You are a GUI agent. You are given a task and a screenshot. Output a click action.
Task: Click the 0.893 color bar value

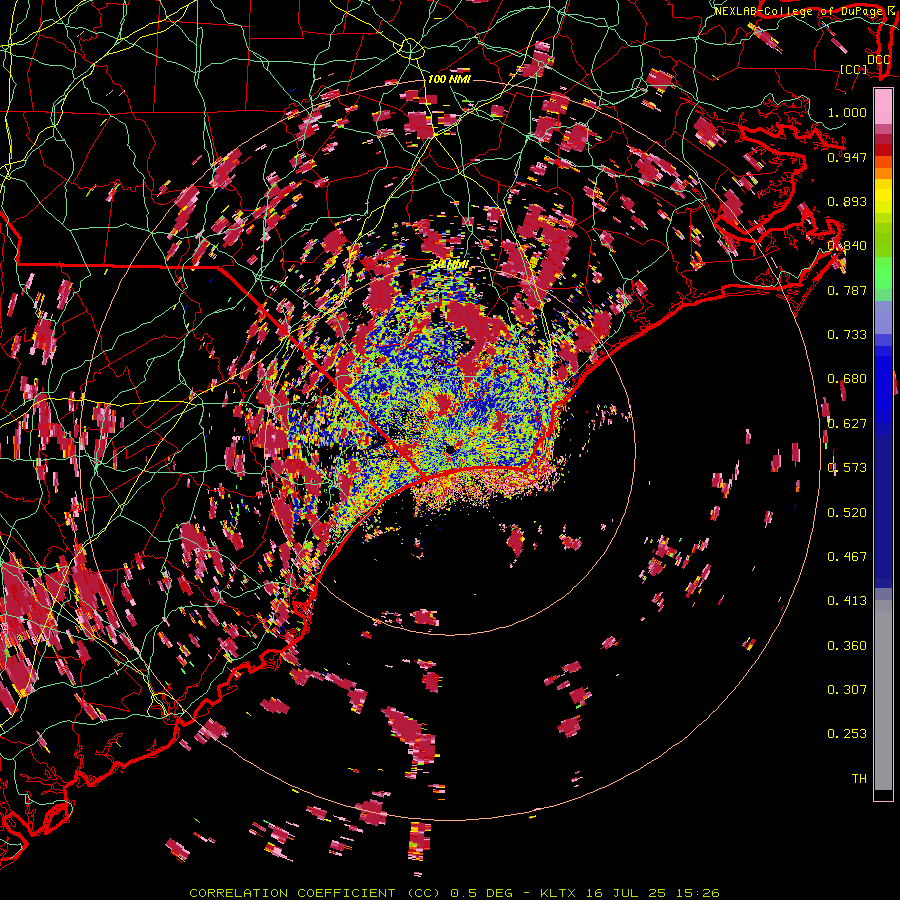847,201
